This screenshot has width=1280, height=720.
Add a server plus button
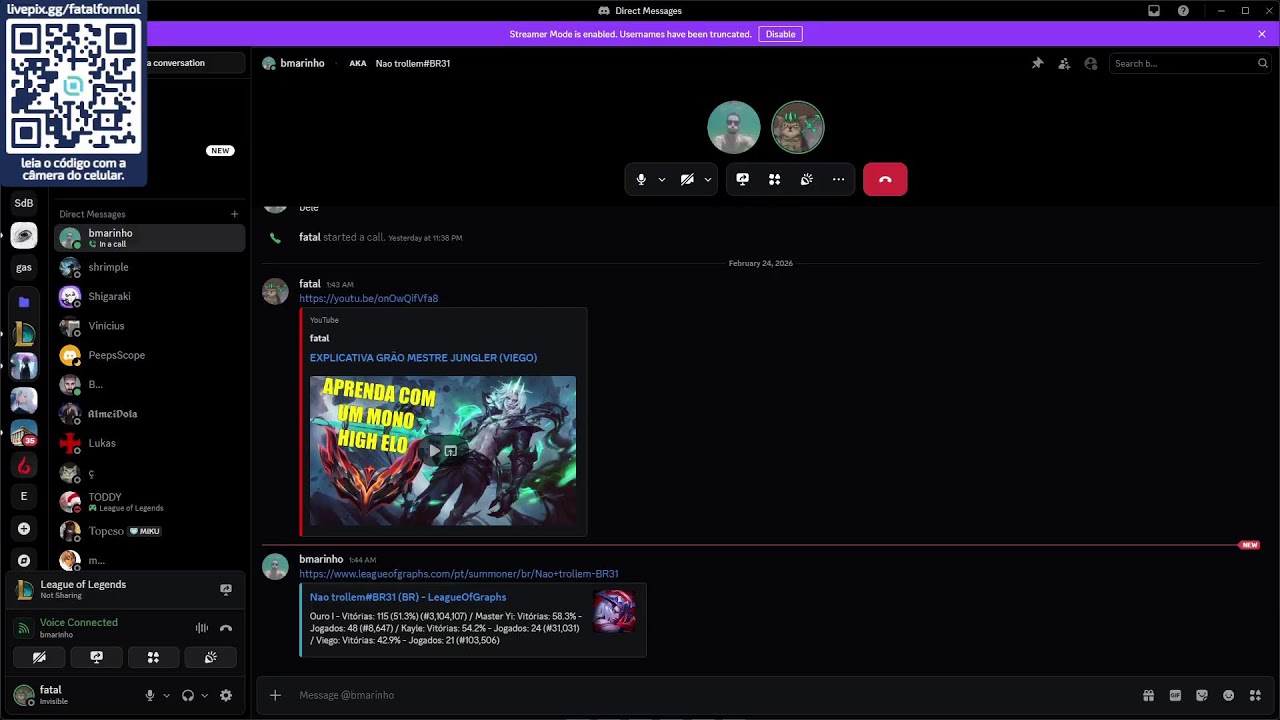(x=24, y=529)
